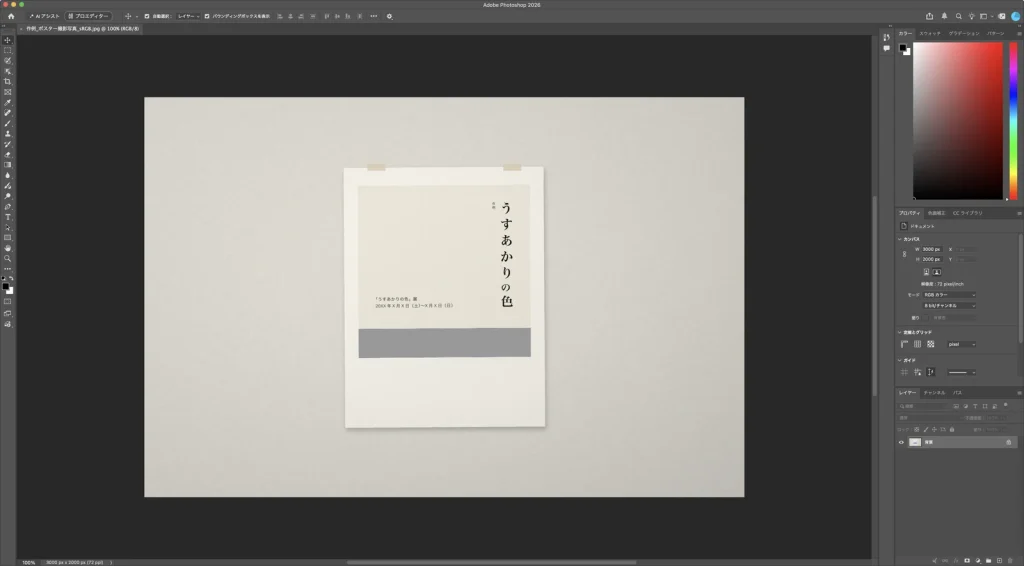The image size is (1024, 566).
Task: Open the 8 bit/チャンネル dropdown
Action: click(949, 306)
